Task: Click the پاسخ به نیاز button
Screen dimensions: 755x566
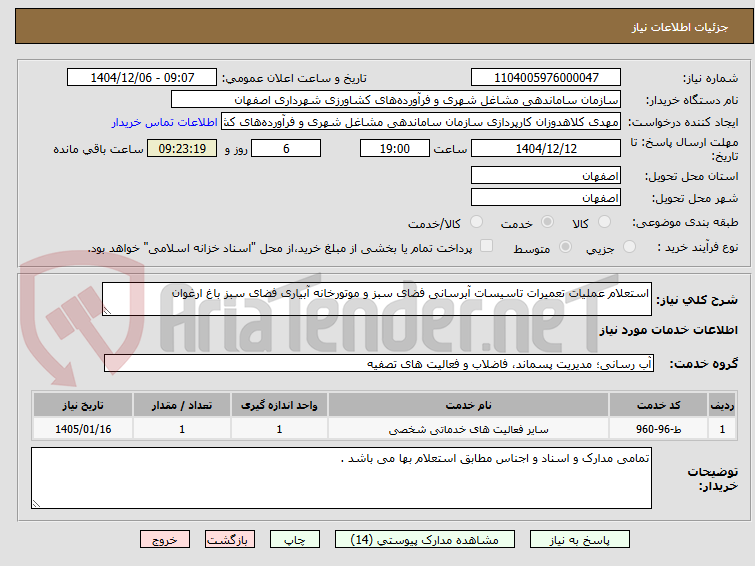Action: (x=580, y=540)
